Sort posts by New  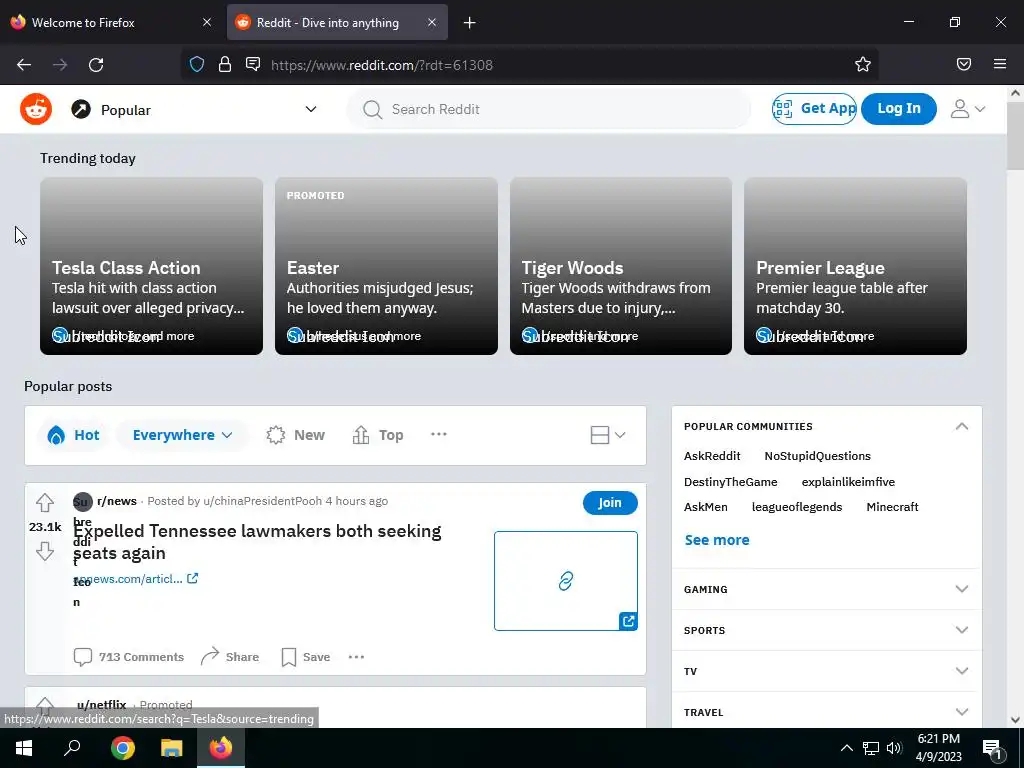[x=295, y=435]
